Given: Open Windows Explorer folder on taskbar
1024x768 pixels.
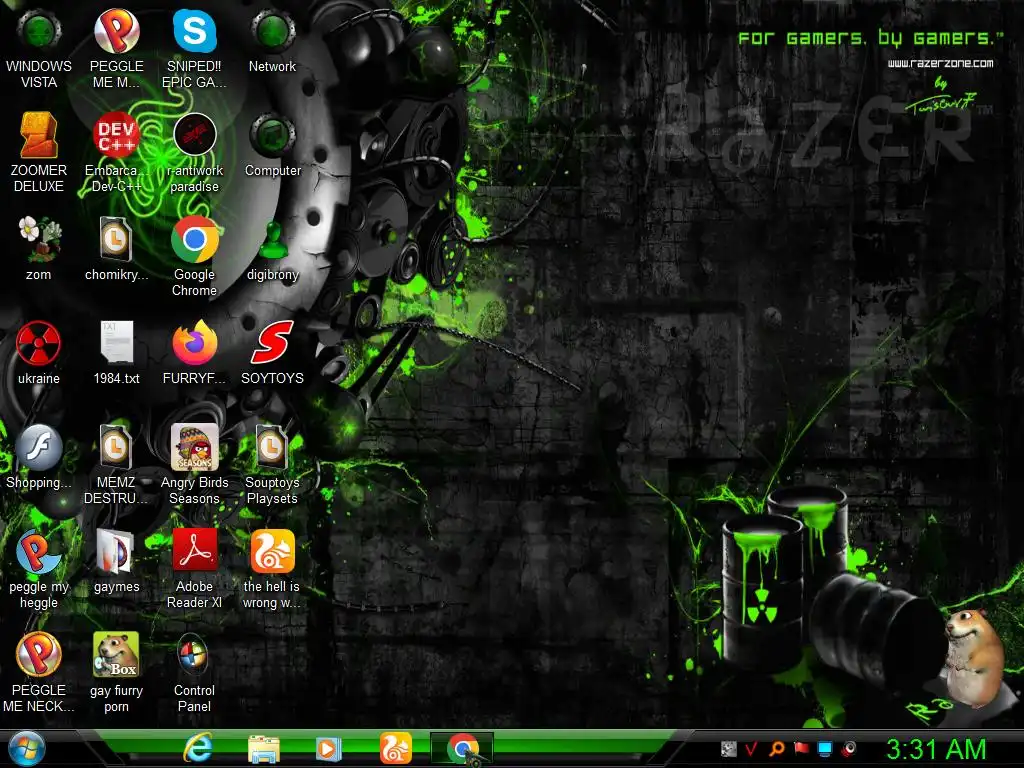Looking at the screenshot, I should (x=264, y=749).
